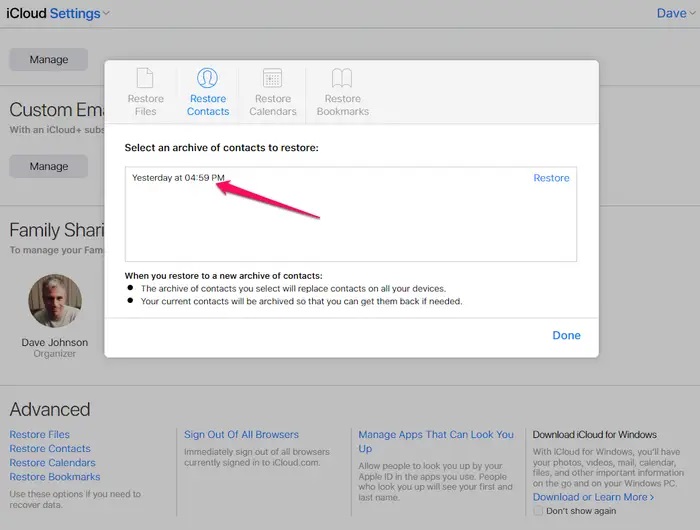Click Done to close the dialog
Screen dimensions: 700x530
pos(567,335)
